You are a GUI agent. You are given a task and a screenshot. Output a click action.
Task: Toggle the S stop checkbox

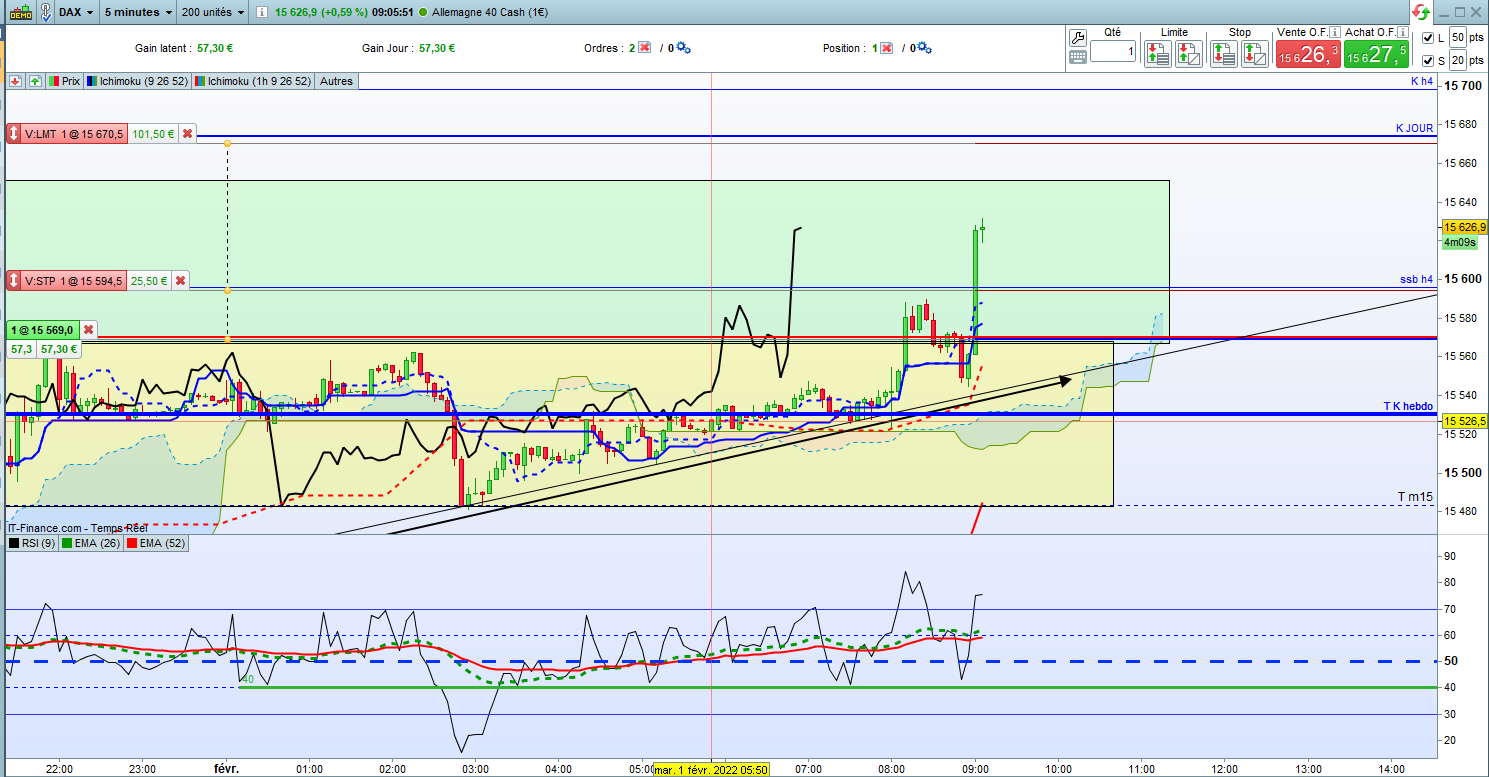[x=1427, y=61]
